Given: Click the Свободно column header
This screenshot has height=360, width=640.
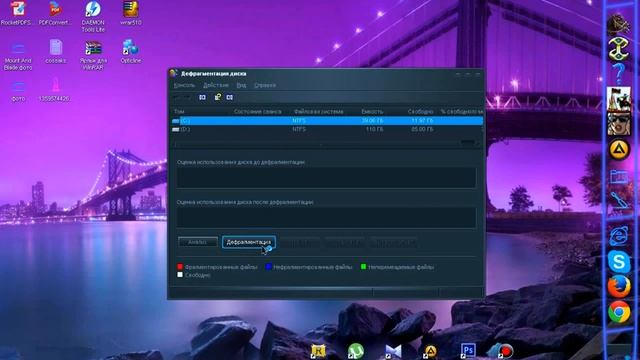Looking at the screenshot, I should point(420,111).
